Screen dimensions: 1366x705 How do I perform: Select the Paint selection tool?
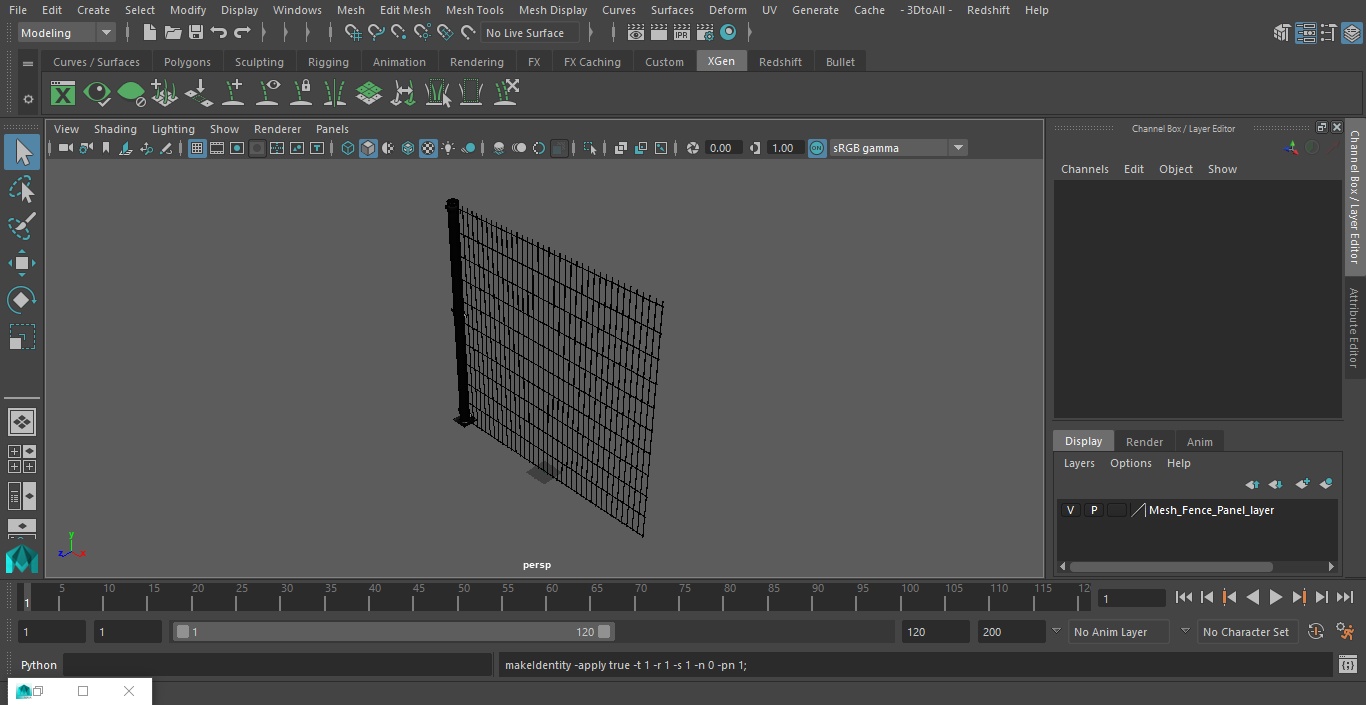coord(21,226)
